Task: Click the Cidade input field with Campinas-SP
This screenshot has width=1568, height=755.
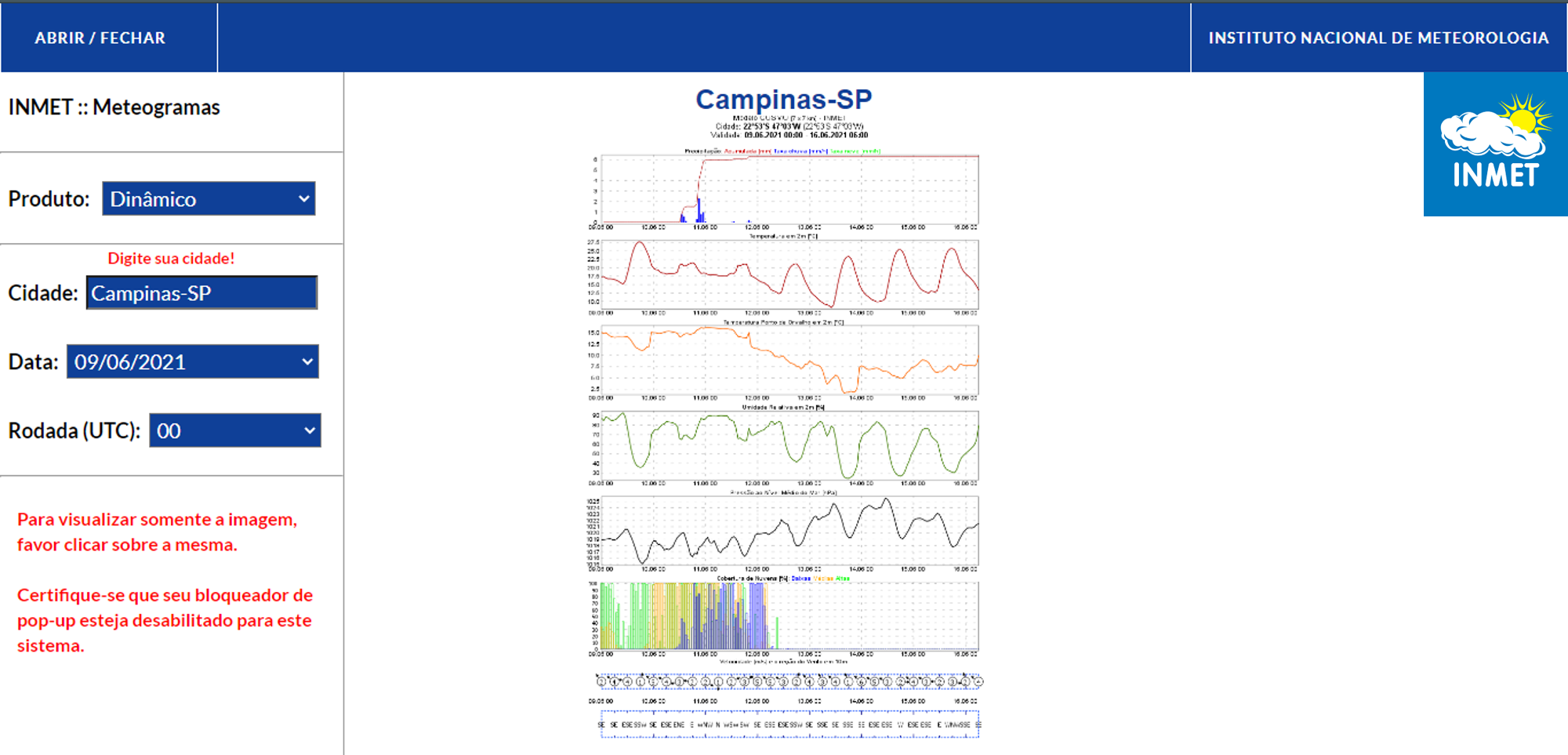Action: point(201,293)
